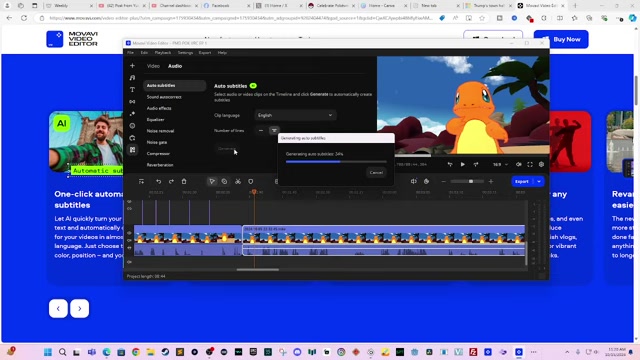Toggle visibility of top subtitle track
The width and height of the screenshot is (640, 360).
point(129,202)
